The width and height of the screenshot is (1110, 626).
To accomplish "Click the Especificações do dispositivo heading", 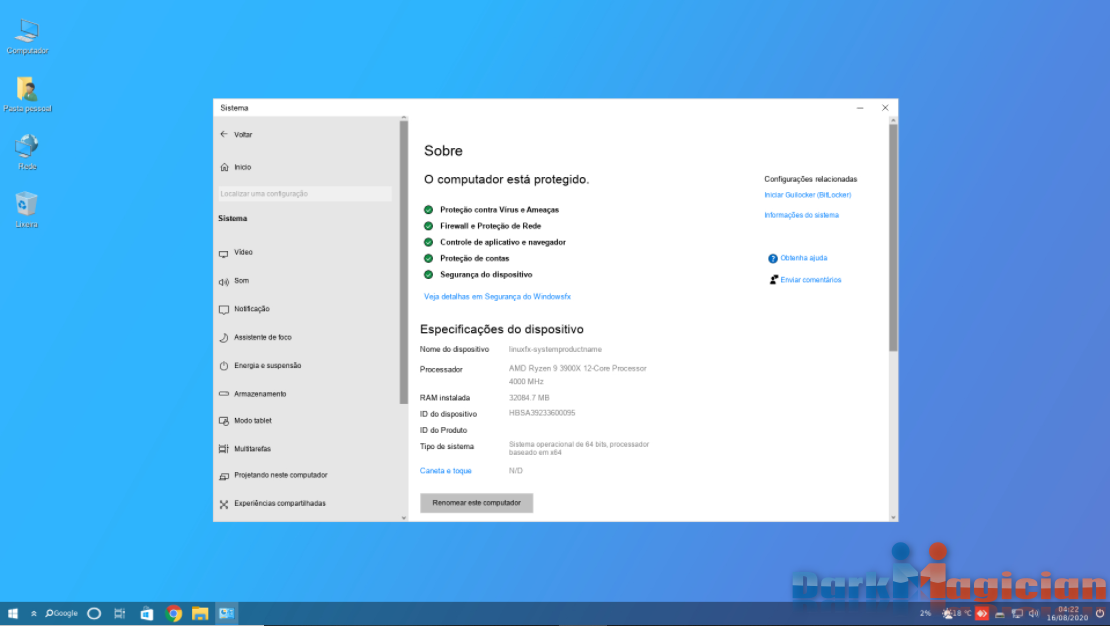I will (501, 329).
